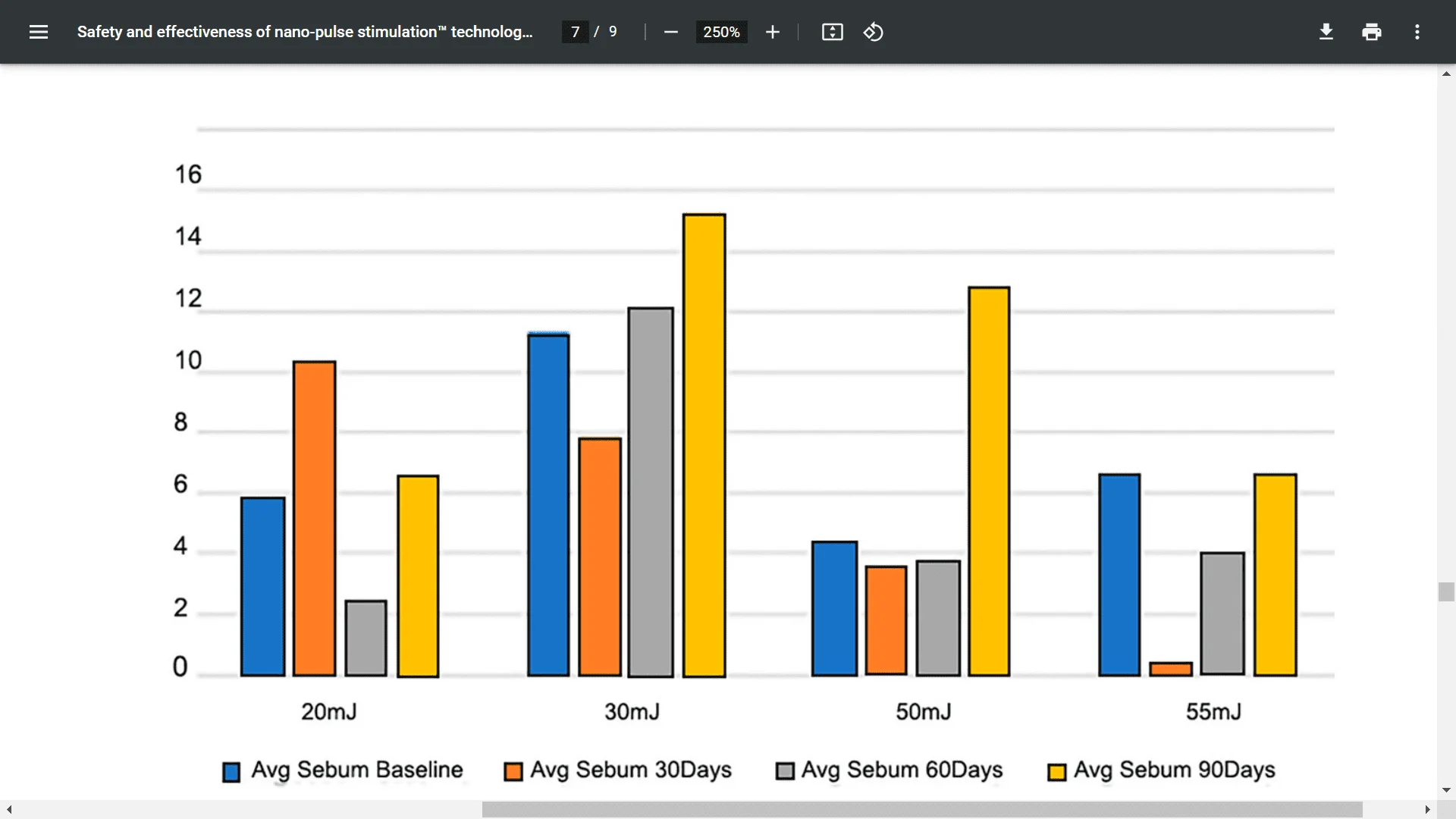Click the blue Avg Sebum Baseline legend swatch

click(x=231, y=772)
